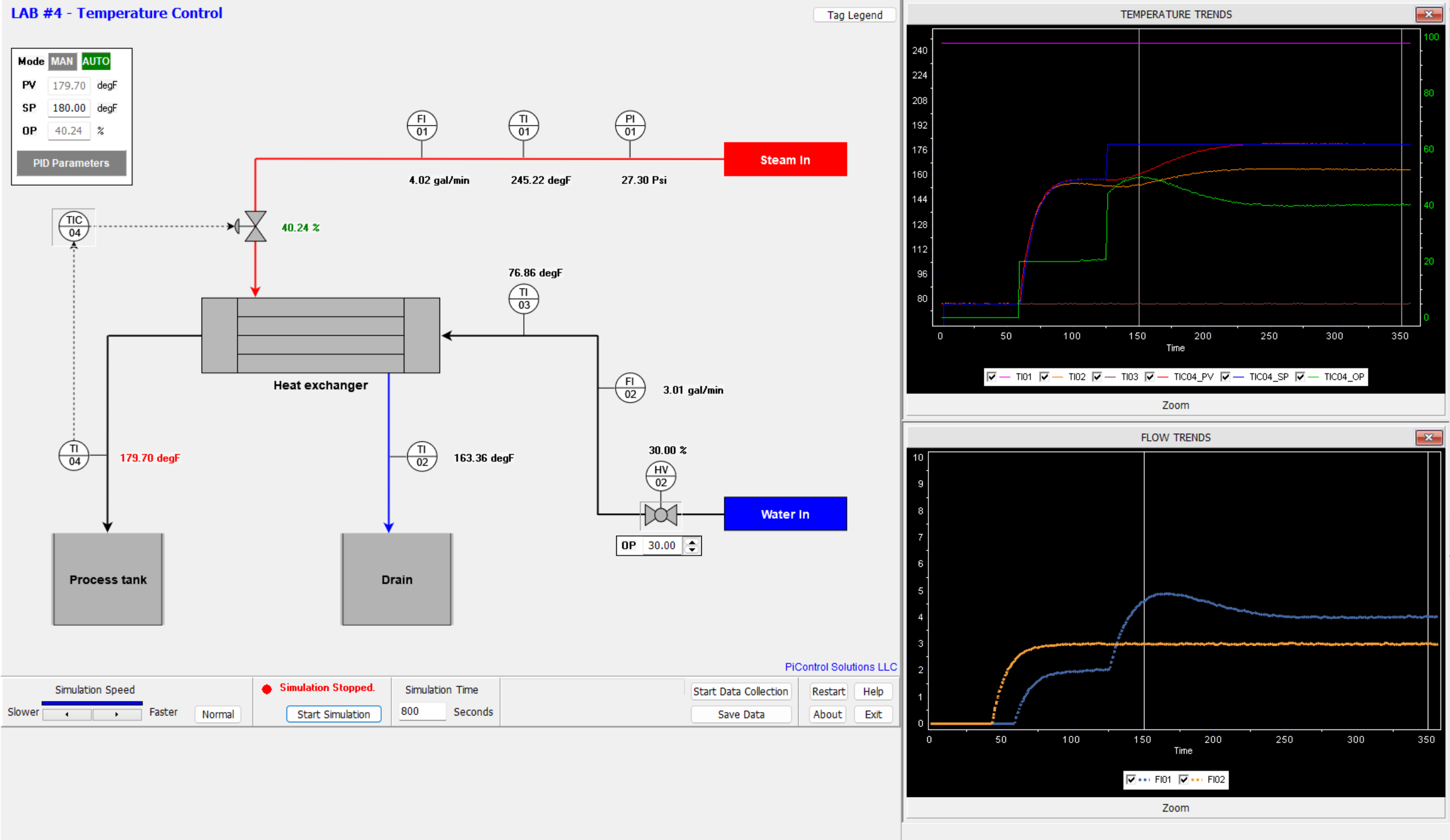
Task: Click the 76.86 degF water temperature
Action: [x=535, y=272]
